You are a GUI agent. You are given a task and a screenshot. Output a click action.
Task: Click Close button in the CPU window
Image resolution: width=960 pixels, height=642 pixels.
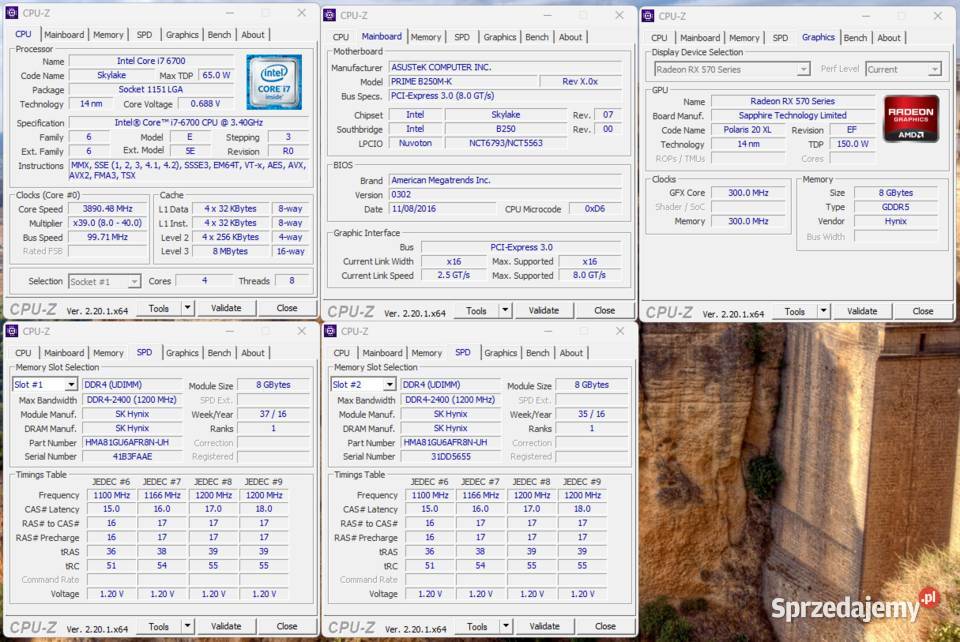point(287,308)
